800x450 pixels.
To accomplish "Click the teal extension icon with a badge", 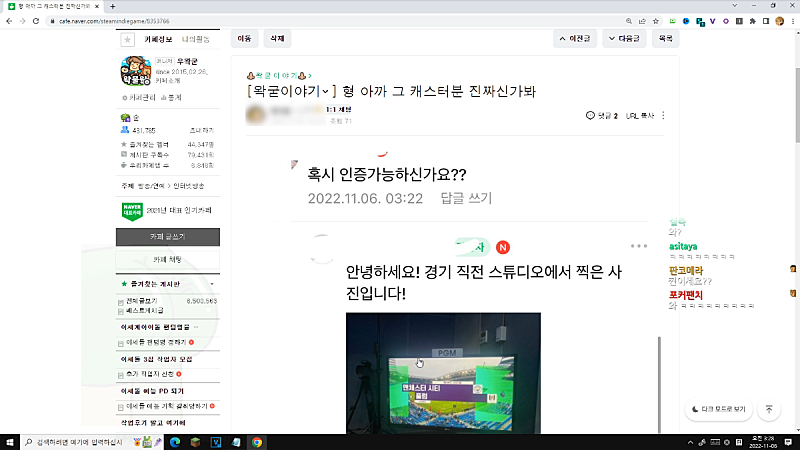I will pyautogui.click(x=700, y=21).
